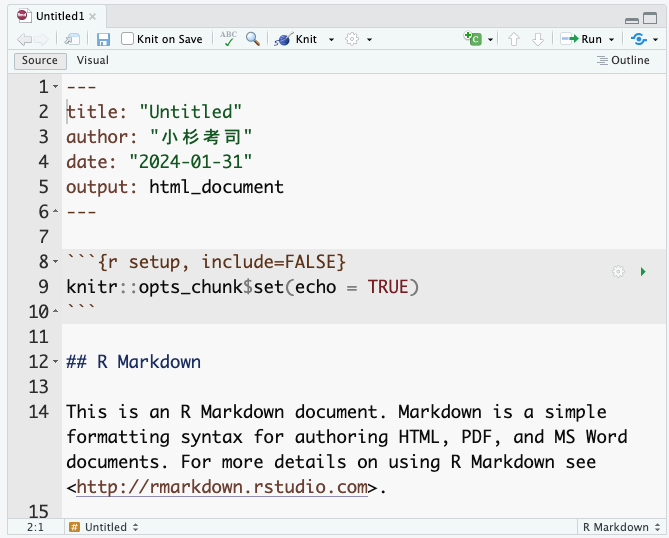
Task: Run the current line or selection
Action: click(x=581, y=39)
